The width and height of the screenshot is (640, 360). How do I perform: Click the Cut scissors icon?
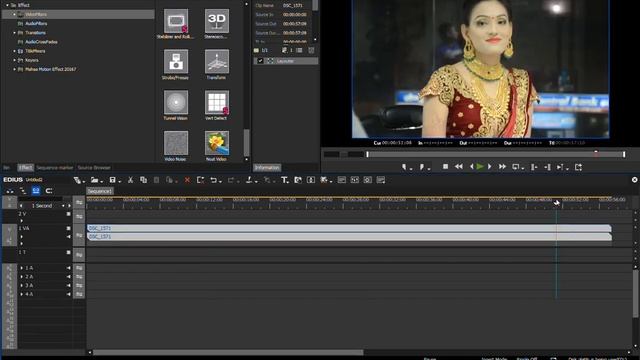coord(130,180)
